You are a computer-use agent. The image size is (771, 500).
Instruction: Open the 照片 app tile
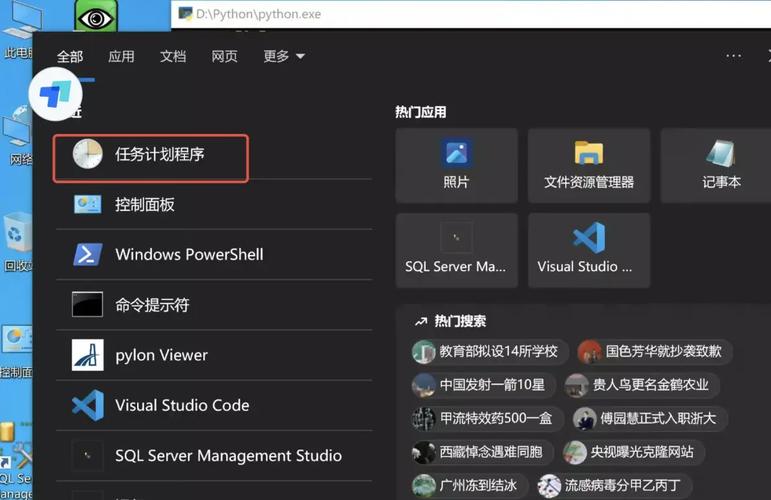[456, 165]
